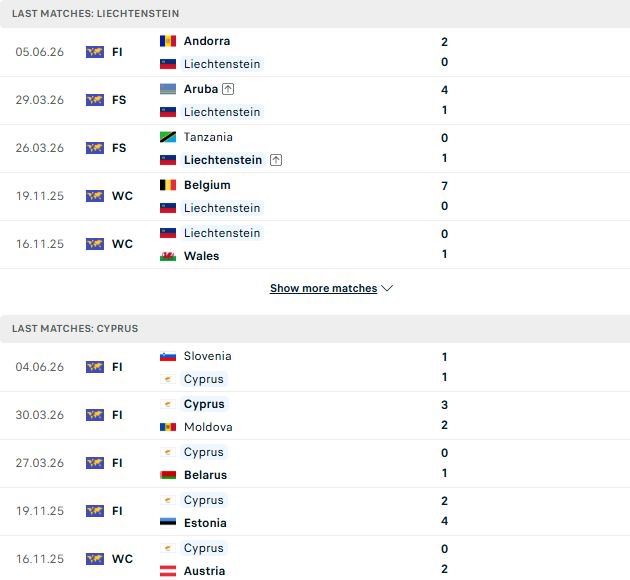This screenshot has height=580, width=630.
Task: Click the chevron next to Show more matches
Action: [387, 288]
